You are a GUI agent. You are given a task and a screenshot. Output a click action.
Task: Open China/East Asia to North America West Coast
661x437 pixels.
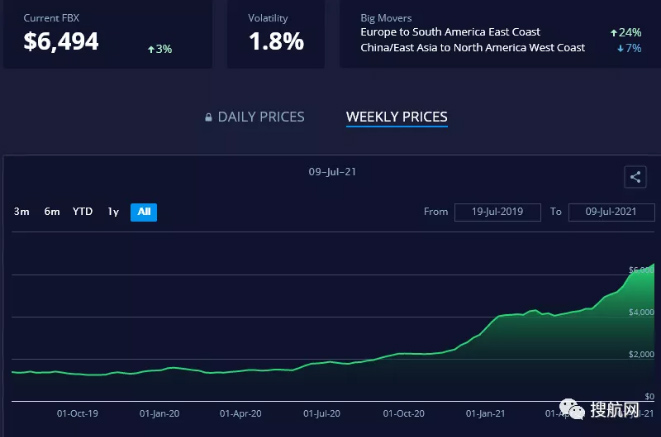click(x=473, y=48)
